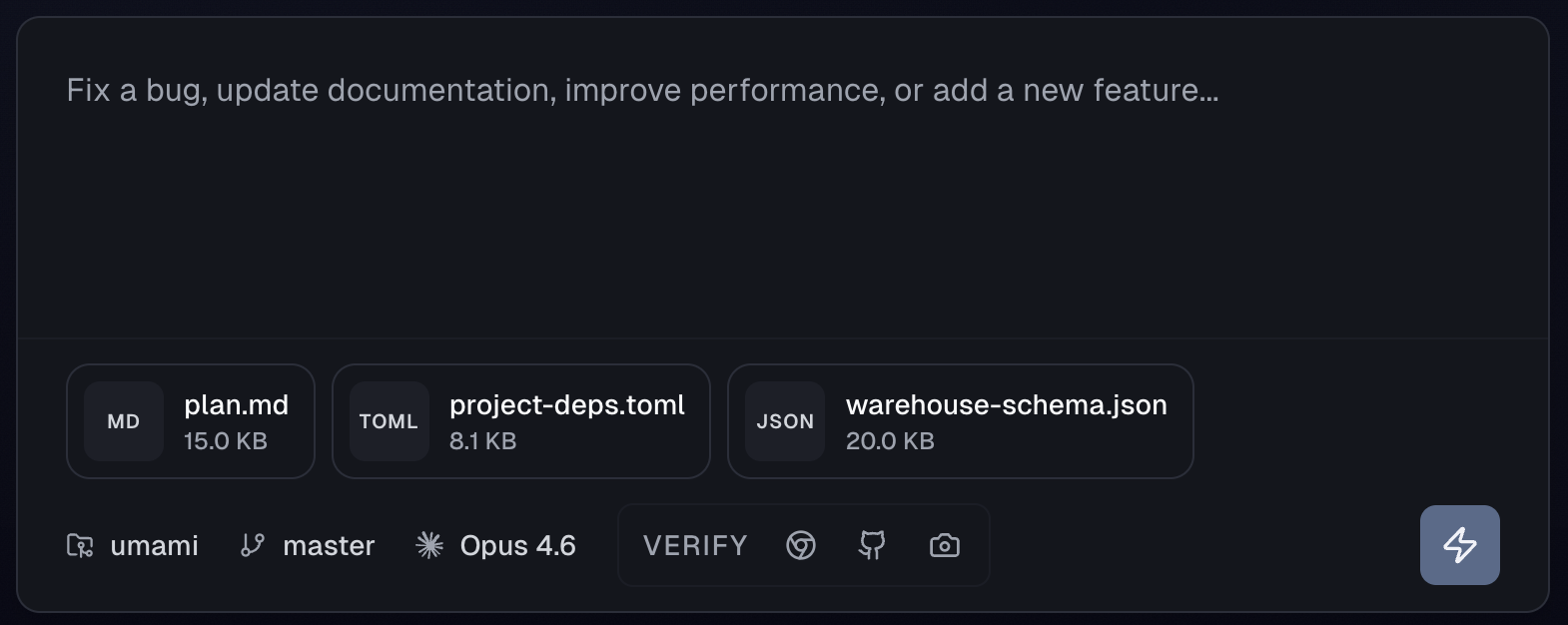Image resolution: width=1568 pixels, height=625 pixels.
Task: Click the MD file type badge
Action: pos(124,421)
